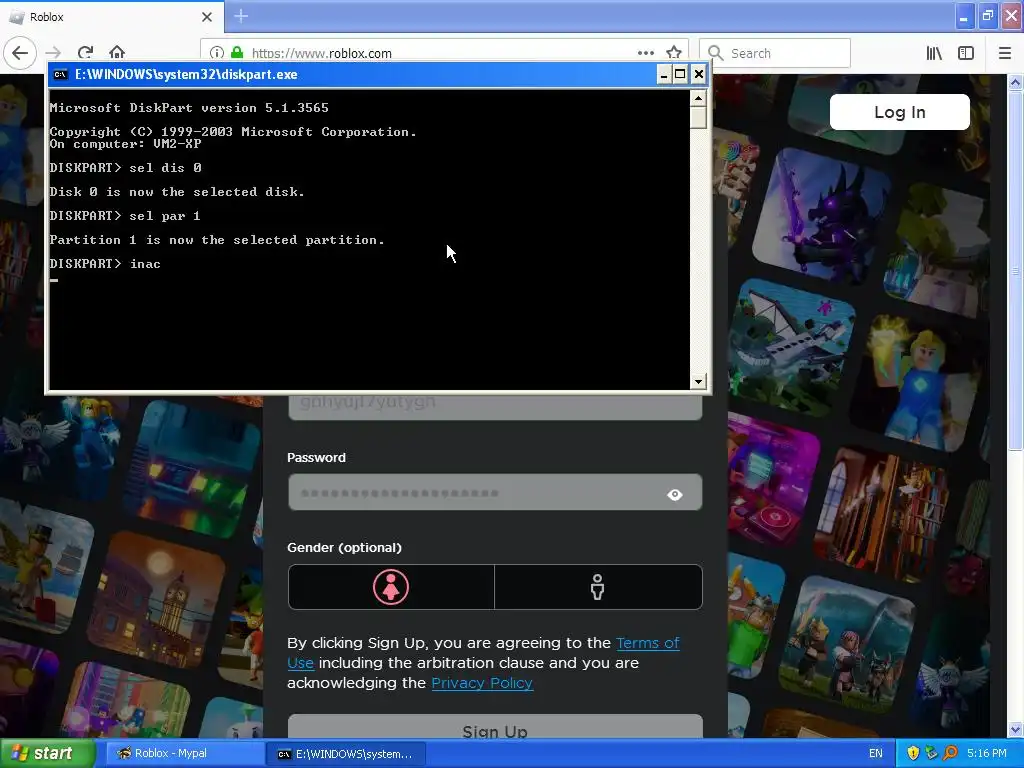This screenshot has width=1024, height=768.
Task: Click the Password input field
Action: 495,492
